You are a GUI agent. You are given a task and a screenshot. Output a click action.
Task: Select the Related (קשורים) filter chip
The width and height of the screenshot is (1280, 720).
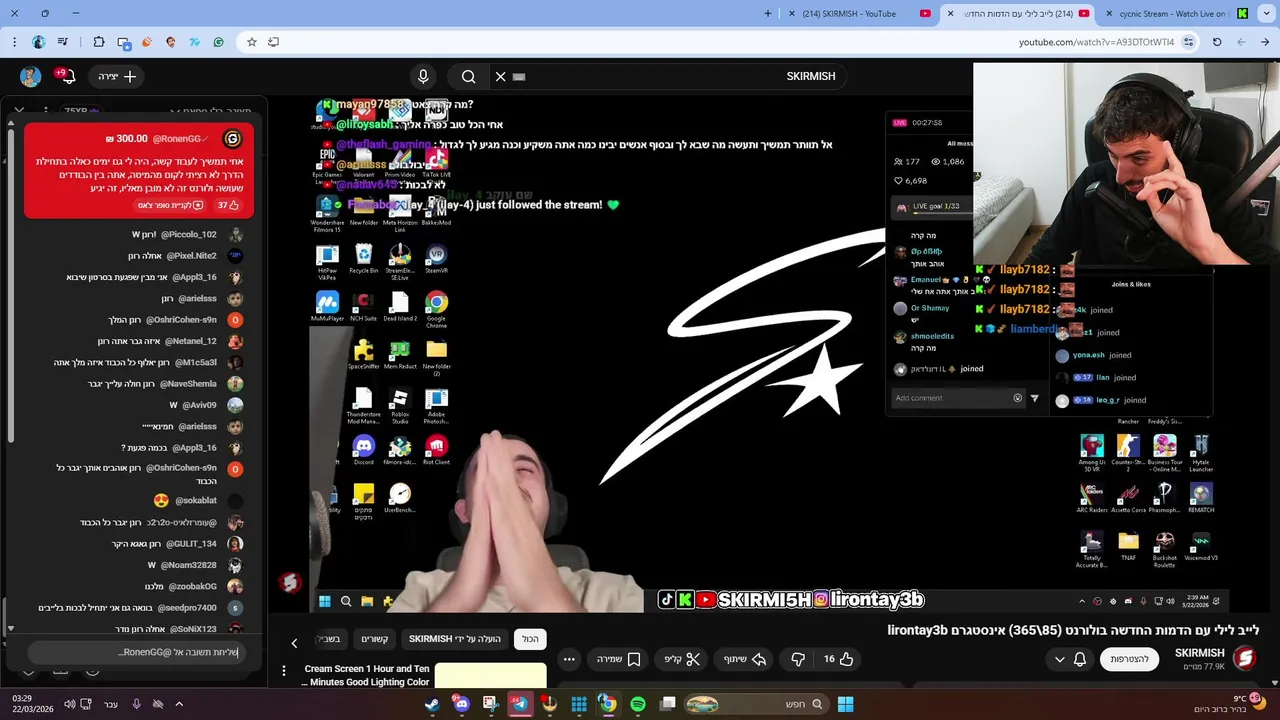[x=375, y=639]
